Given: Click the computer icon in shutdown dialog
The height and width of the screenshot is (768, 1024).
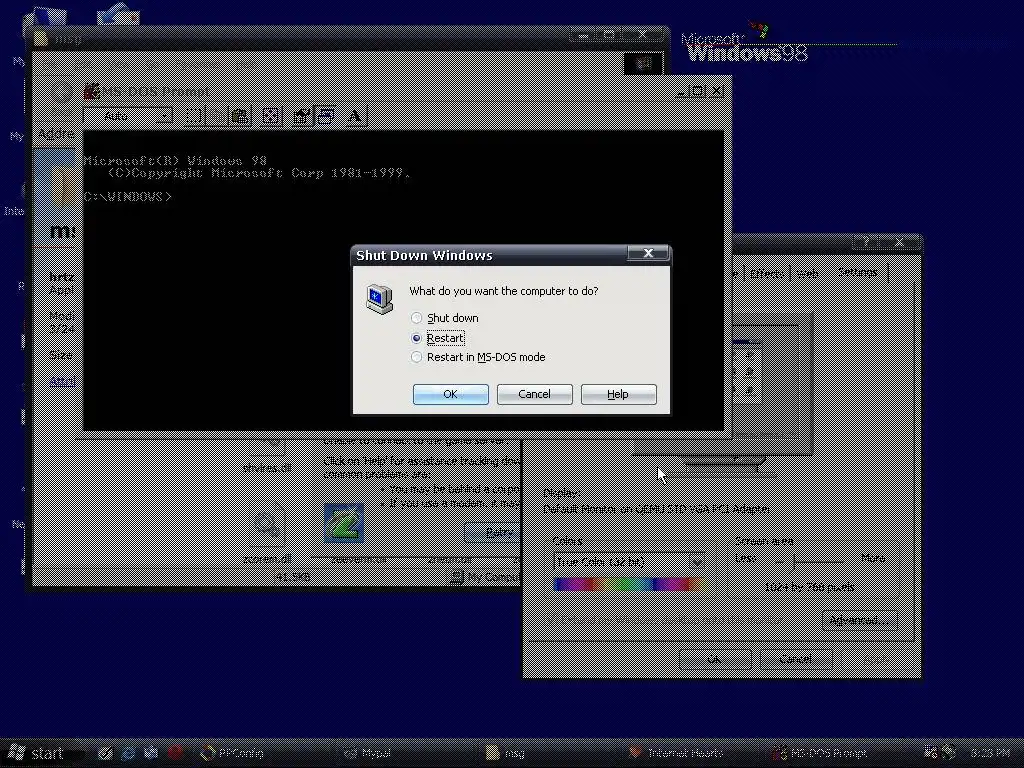Looking at the screenshot, I should [379, 299].
